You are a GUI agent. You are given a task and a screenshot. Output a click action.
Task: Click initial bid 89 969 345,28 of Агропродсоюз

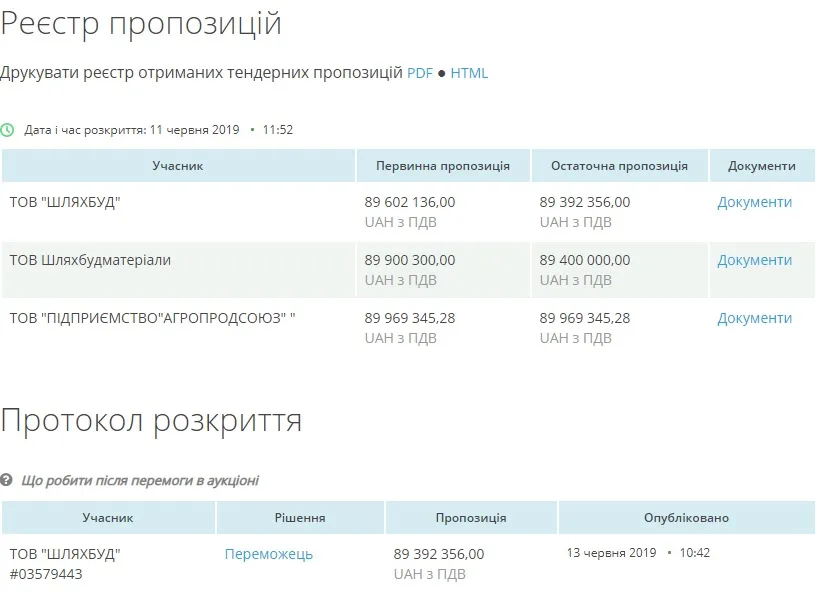[x=410, y=318]
